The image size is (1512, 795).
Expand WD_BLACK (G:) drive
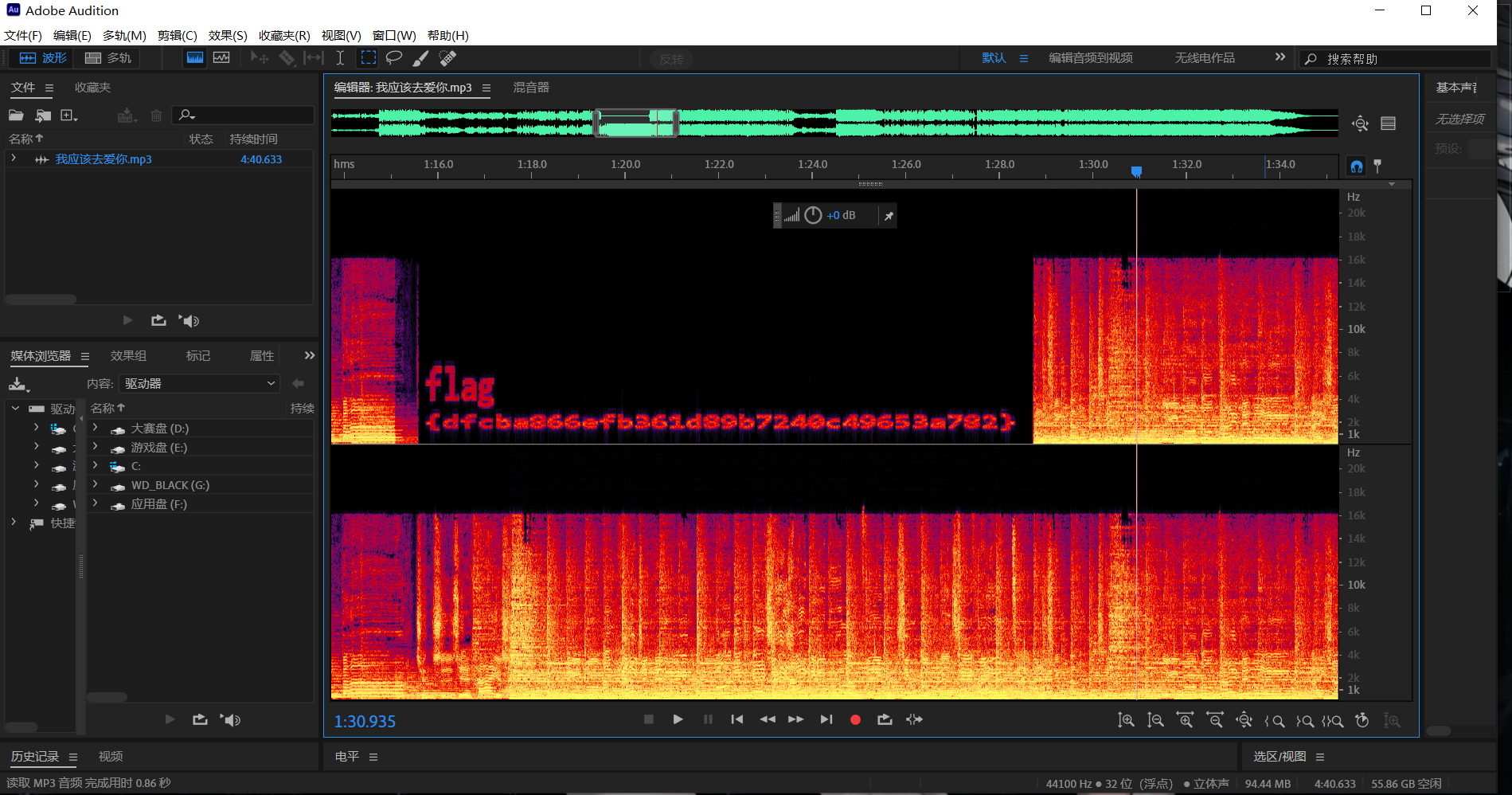[x=96, y=484]
